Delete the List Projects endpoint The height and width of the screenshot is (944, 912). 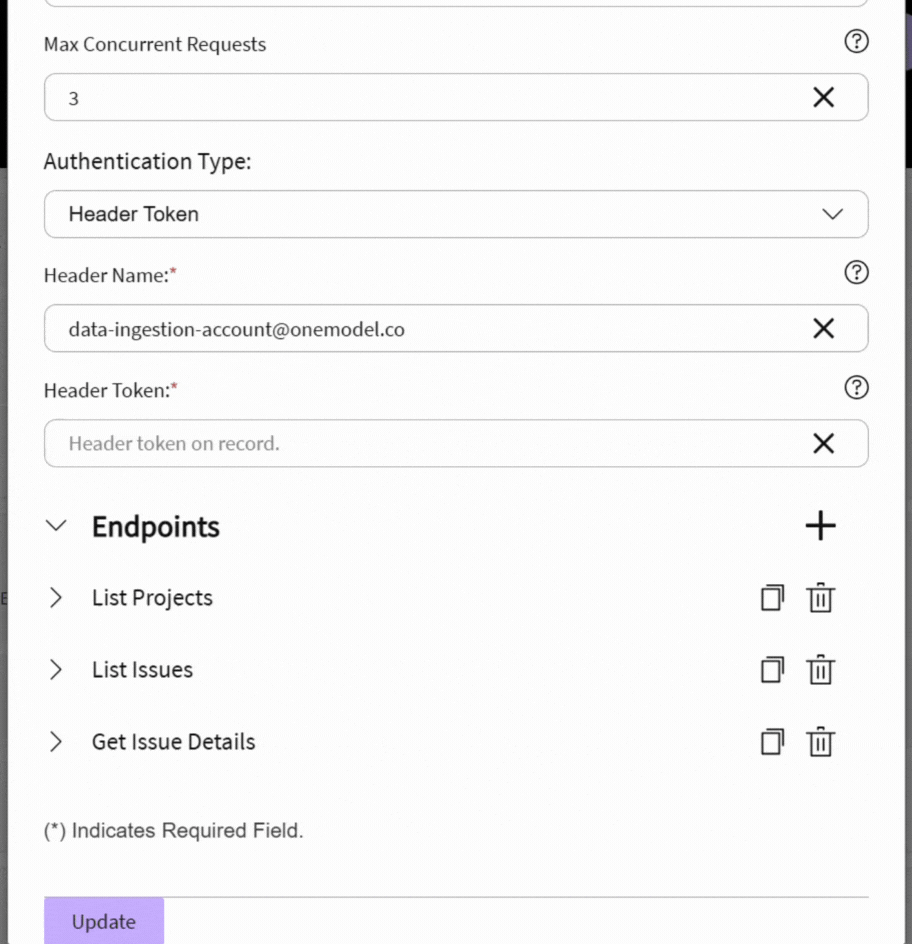click(x=820, y=598)
